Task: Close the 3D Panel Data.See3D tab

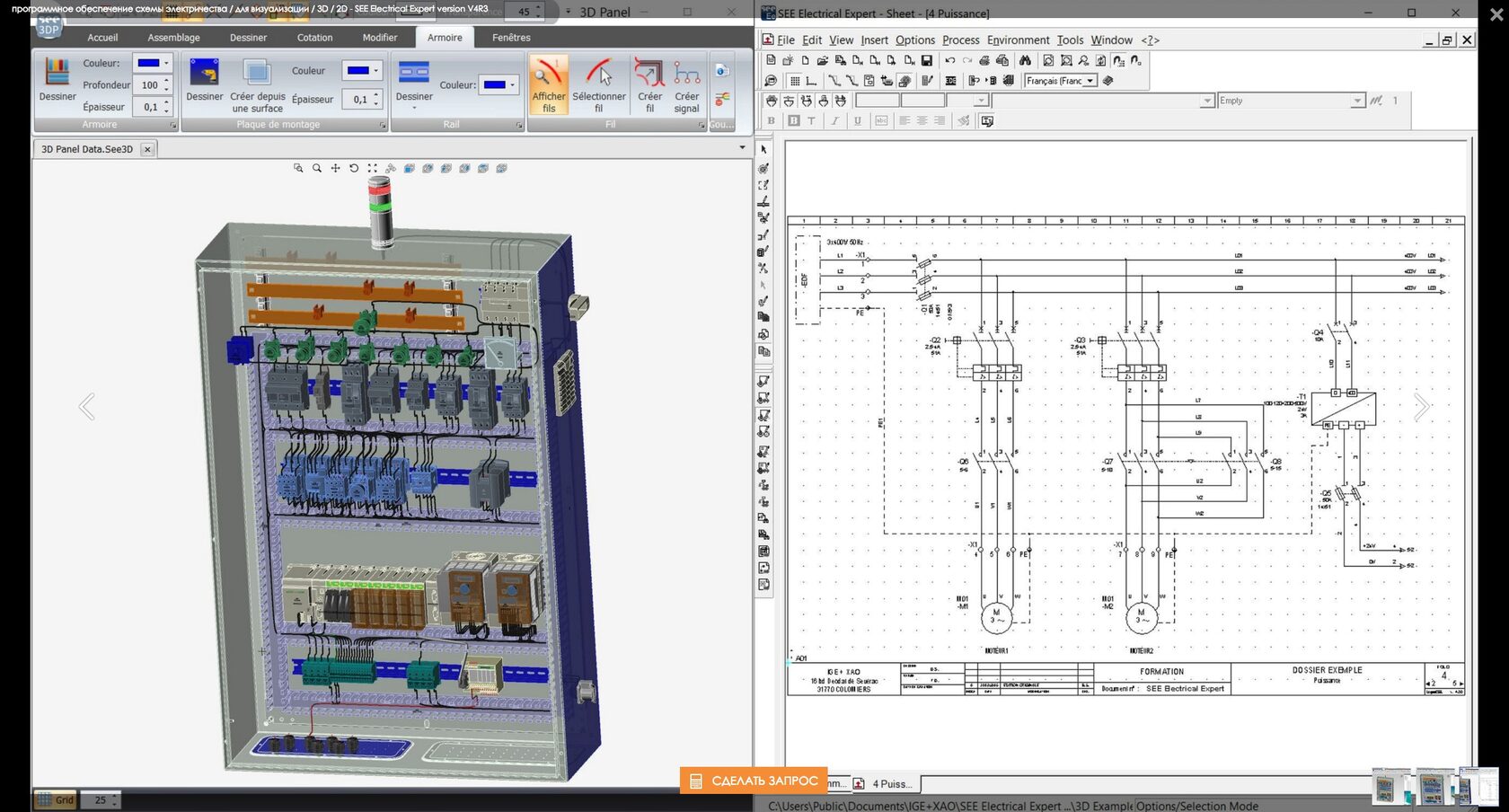Action: 147,149
